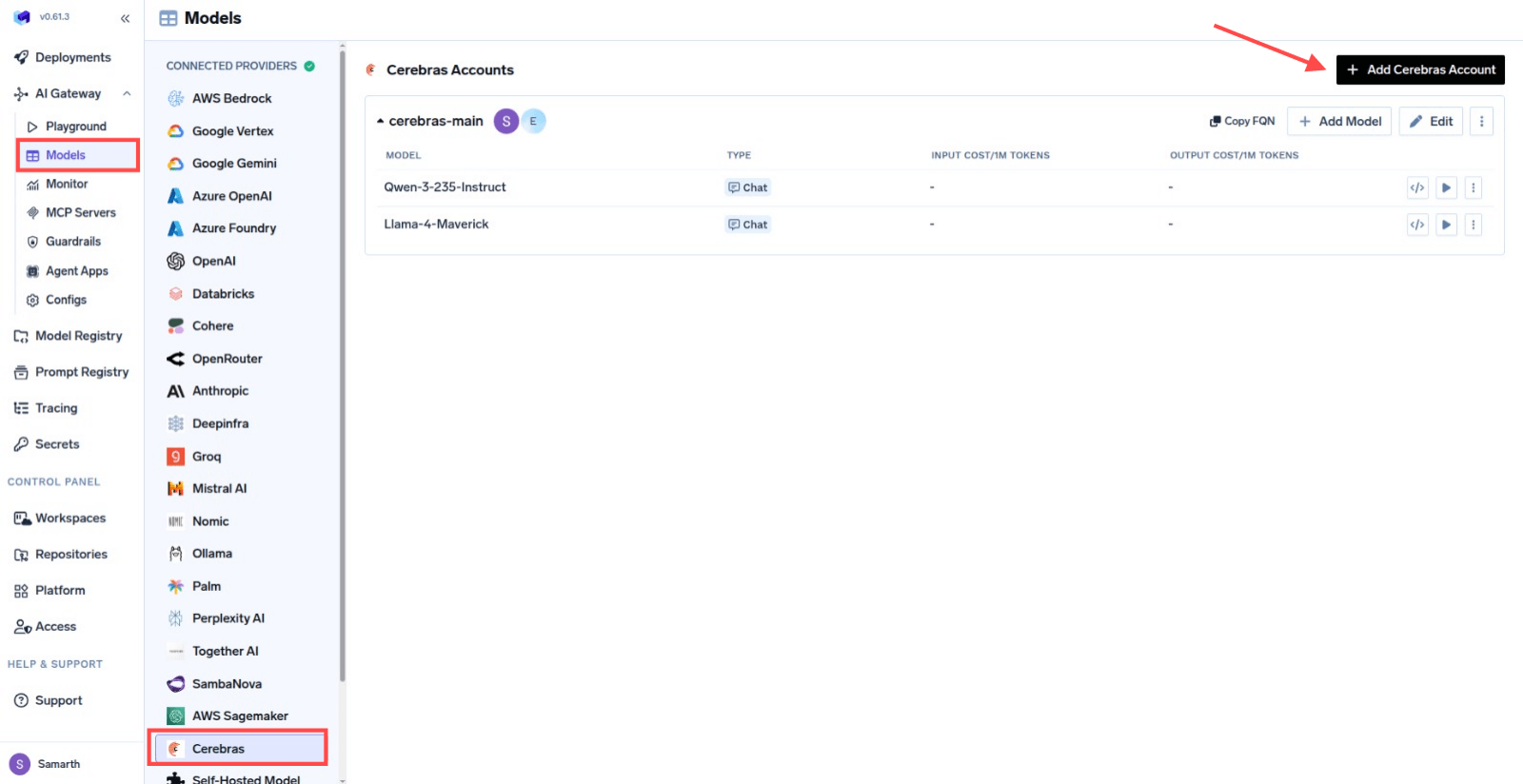1523x784 pixels.
Task: Select Cohere provider
Action: point(200,325)
